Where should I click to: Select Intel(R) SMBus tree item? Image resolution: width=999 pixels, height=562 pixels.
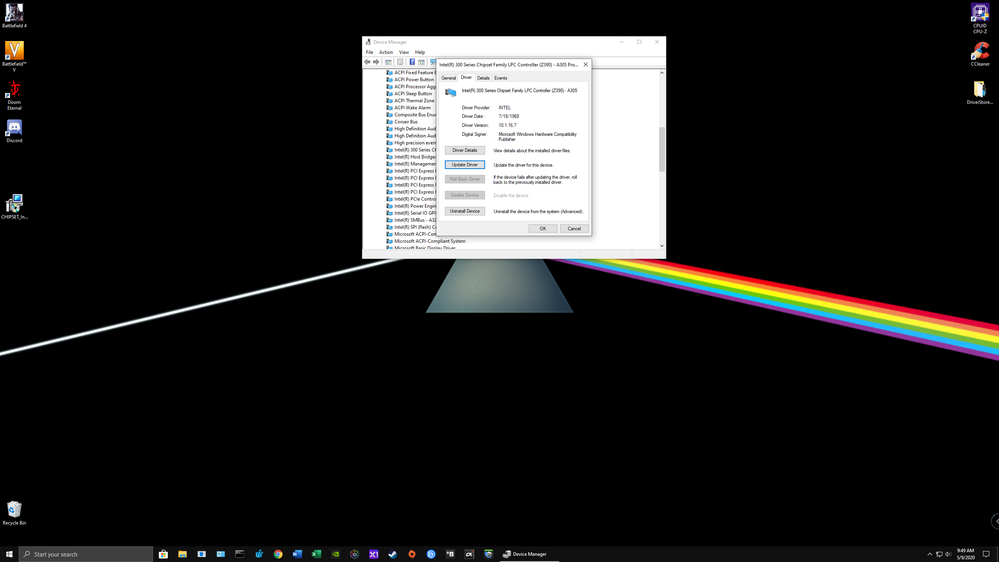pyautogui.click(x=412, y=220)
